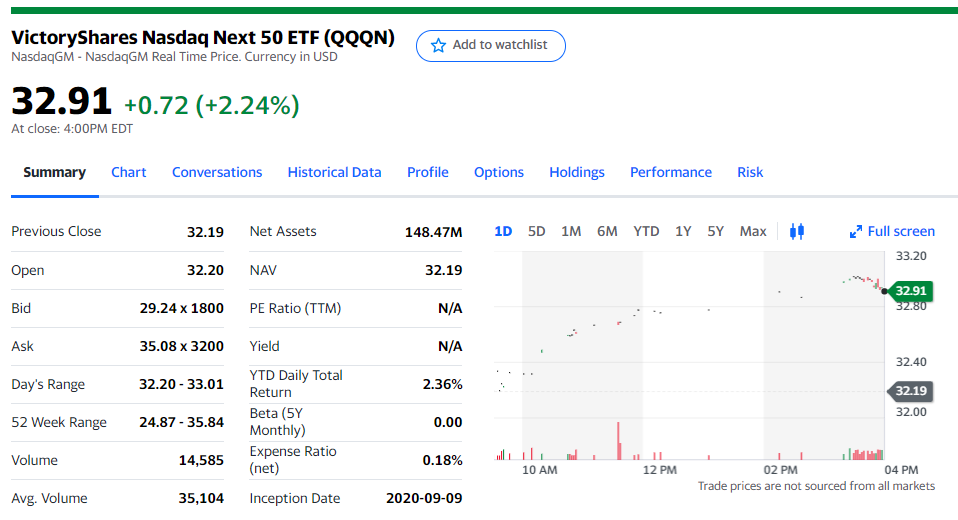This screenshot has width=958, height=520.
Task: Open the candlestick chart type icon
Action: (797, 232)
